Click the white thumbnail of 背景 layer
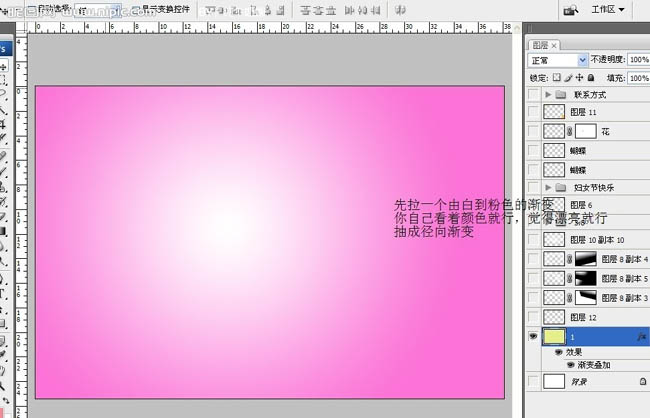Screen dimensions: 650x418 (554, 381)
